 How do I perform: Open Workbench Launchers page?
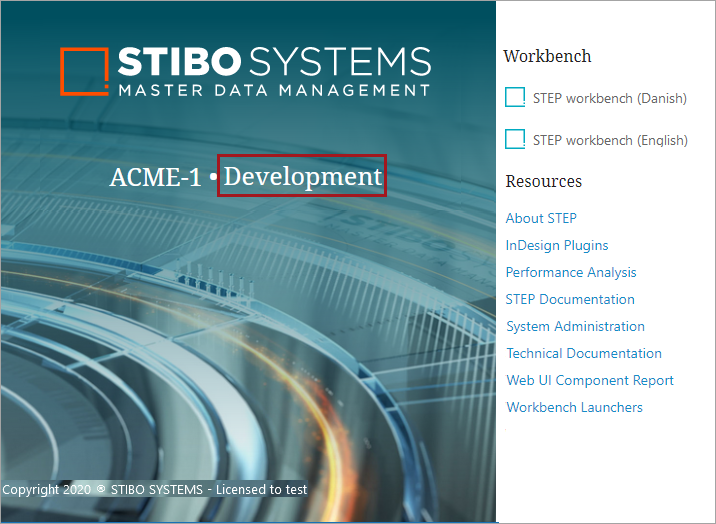[x=574, y=407]
